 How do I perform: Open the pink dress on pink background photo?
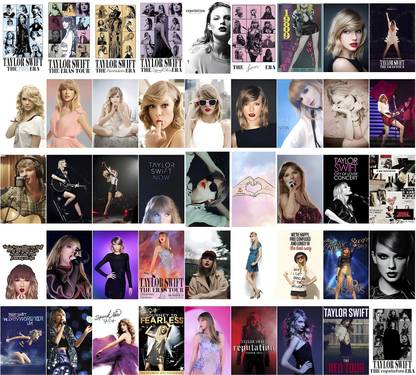(69, 113)
